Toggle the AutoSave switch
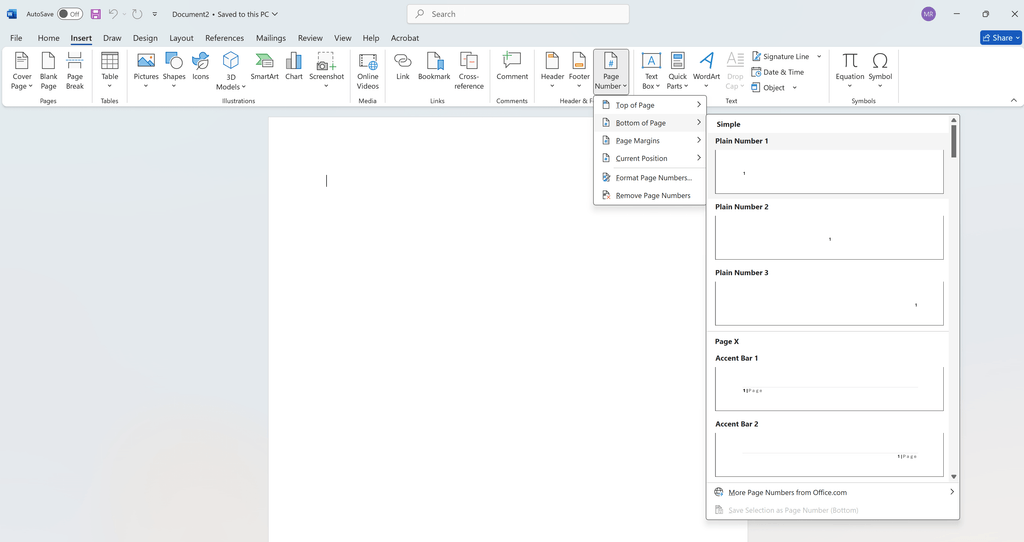The width and height of the screenshot is (1024, 542). 70,14
